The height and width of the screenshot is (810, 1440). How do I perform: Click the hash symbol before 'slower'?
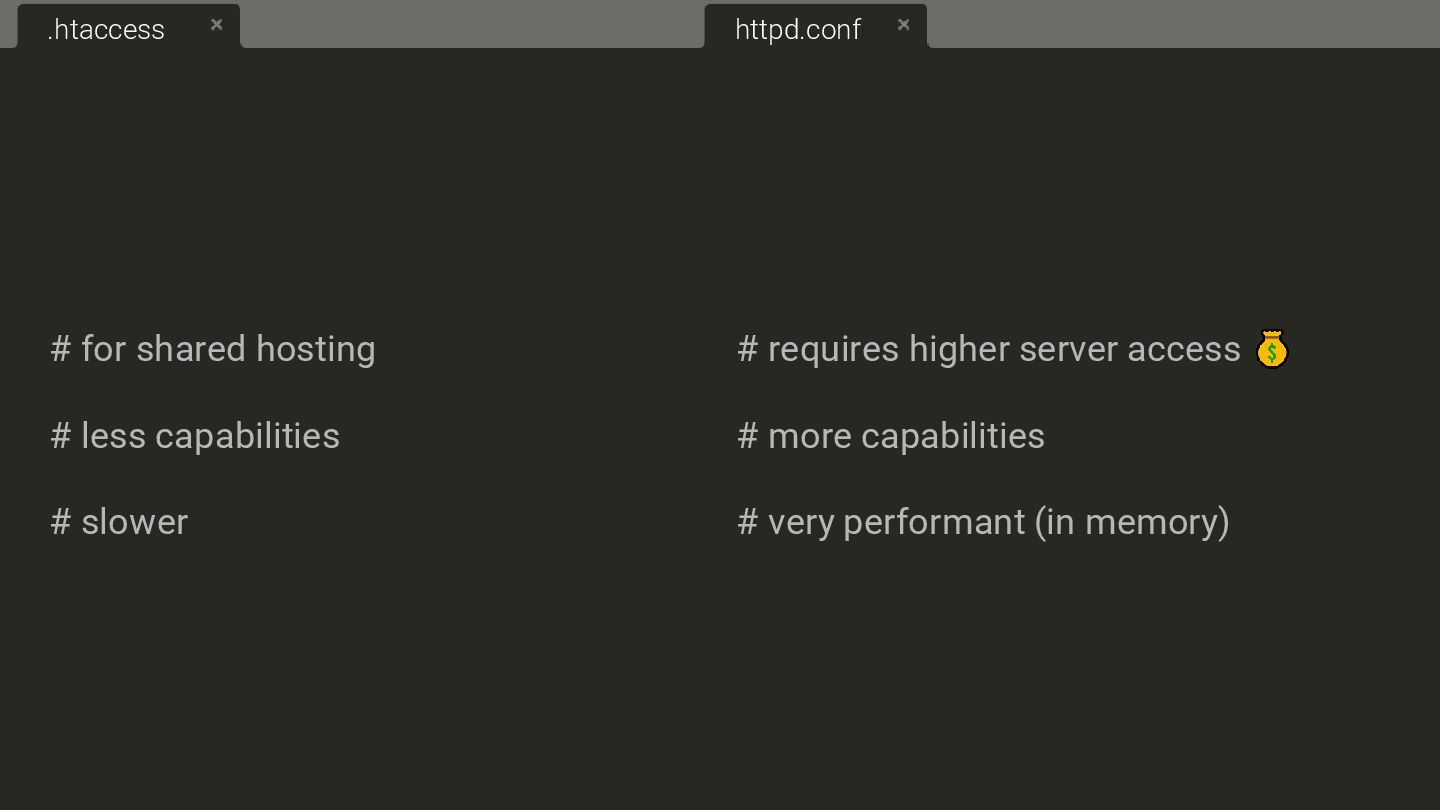click(61, 522)
